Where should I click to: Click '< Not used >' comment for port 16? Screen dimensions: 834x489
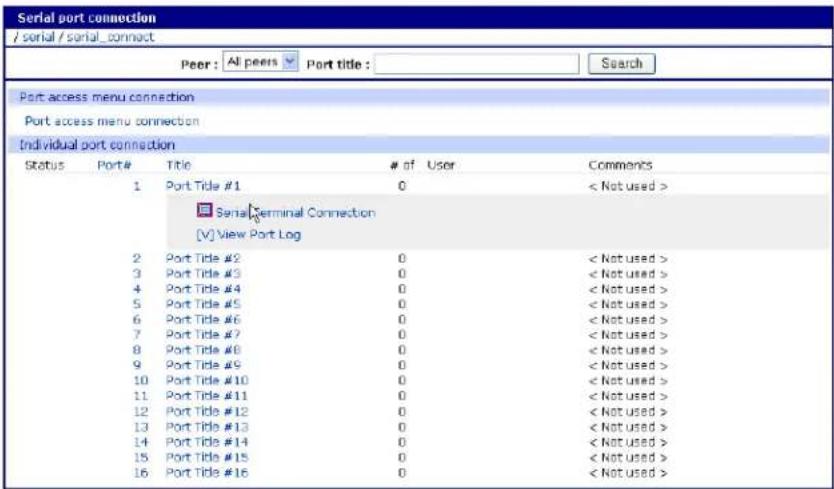628,473
